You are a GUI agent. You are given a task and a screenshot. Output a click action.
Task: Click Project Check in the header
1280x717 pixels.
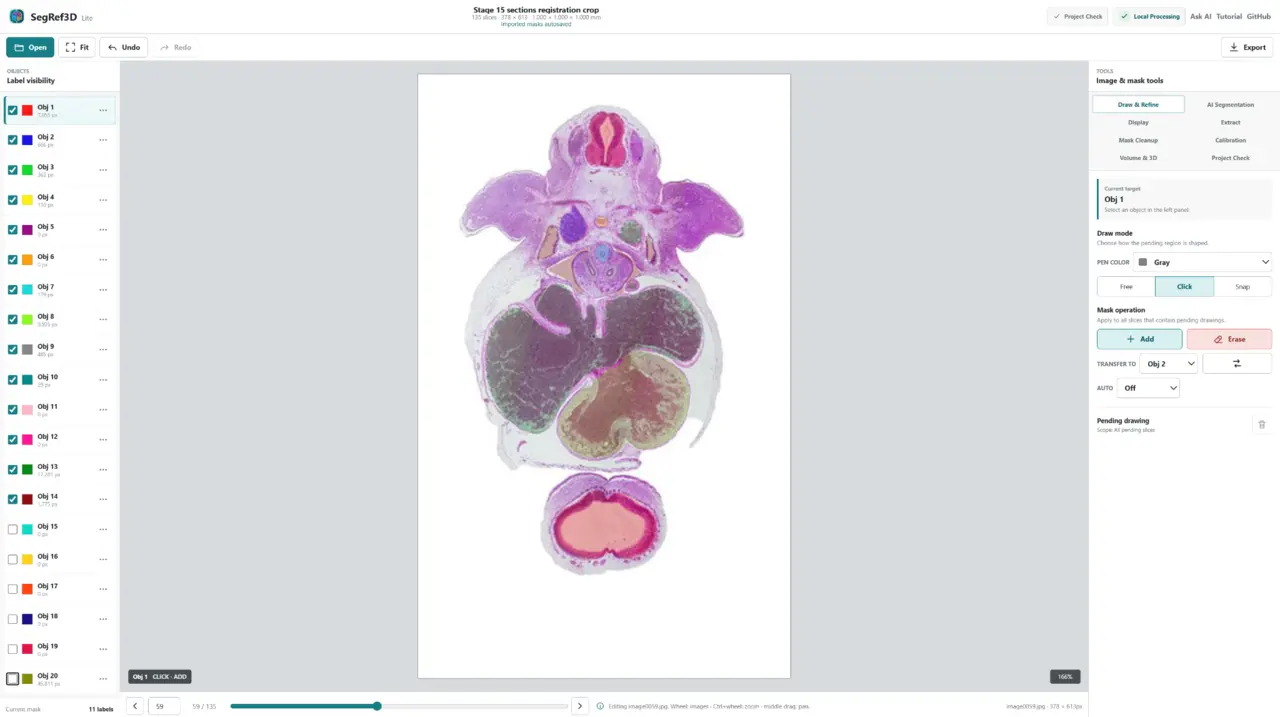click(x=1077, y=16)
